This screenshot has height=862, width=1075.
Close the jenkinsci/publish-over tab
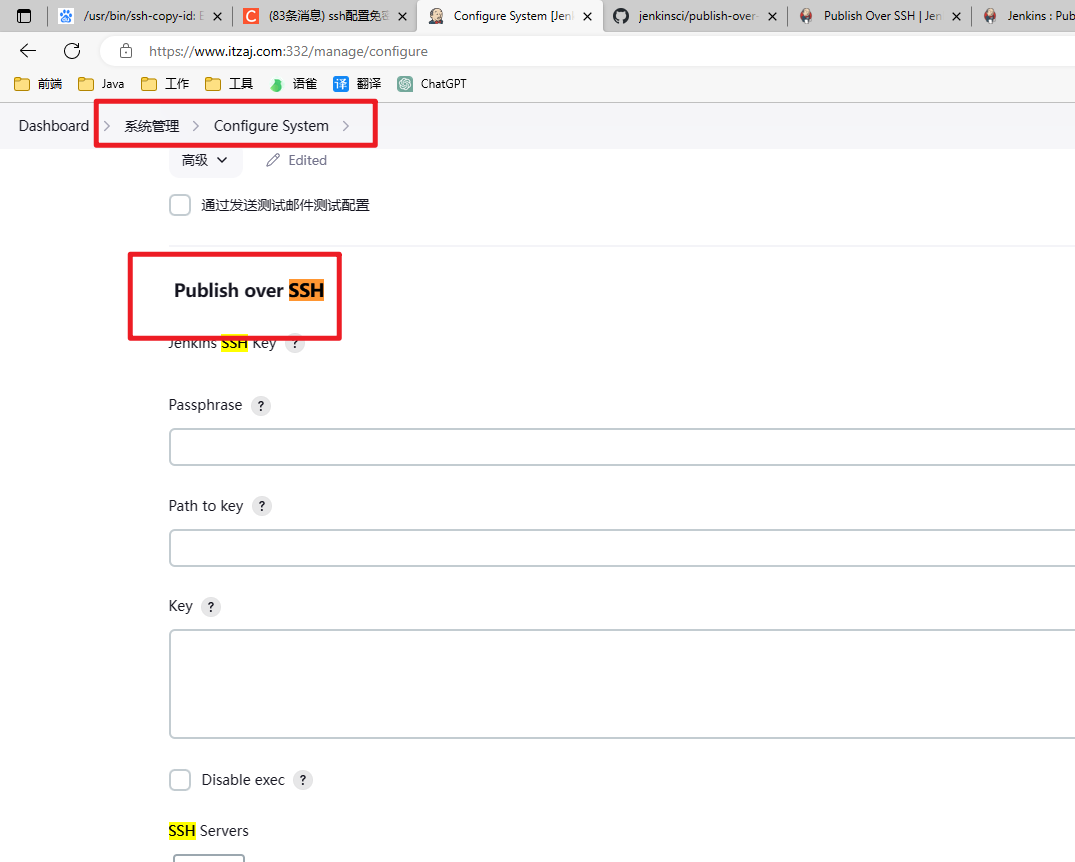coord(773,16)
